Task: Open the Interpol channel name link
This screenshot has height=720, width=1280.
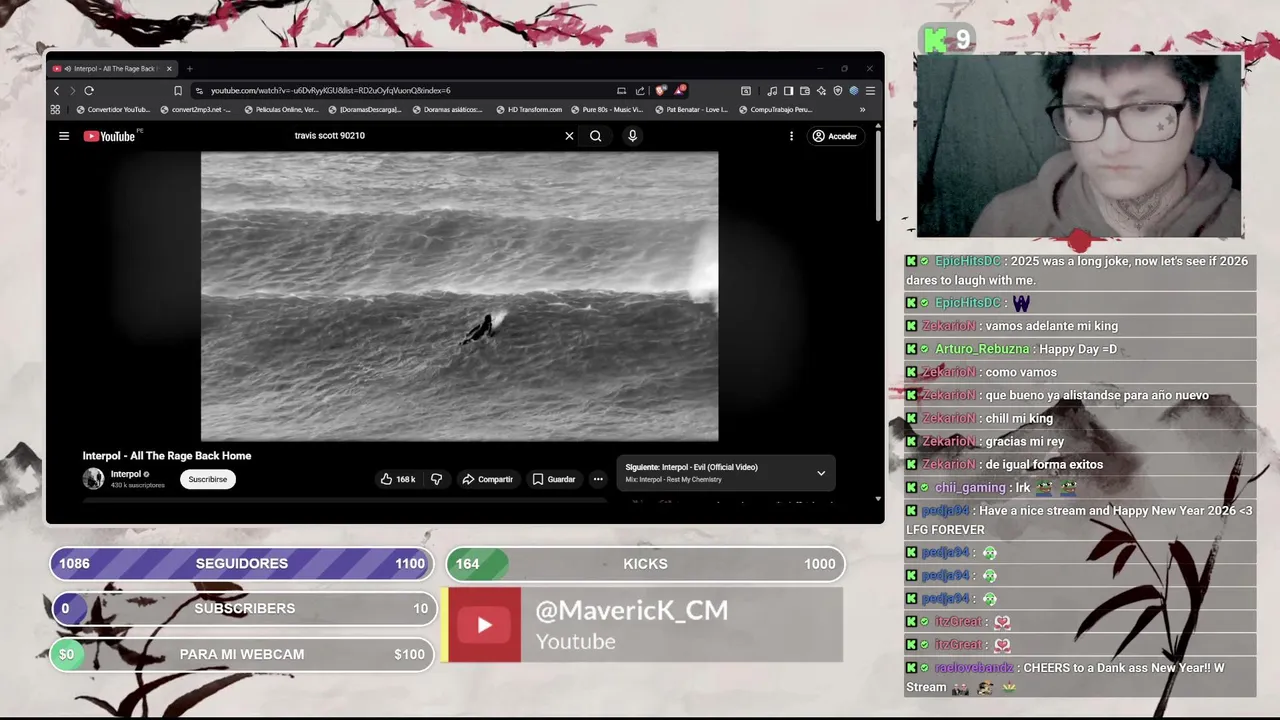Action: point(126,474)
